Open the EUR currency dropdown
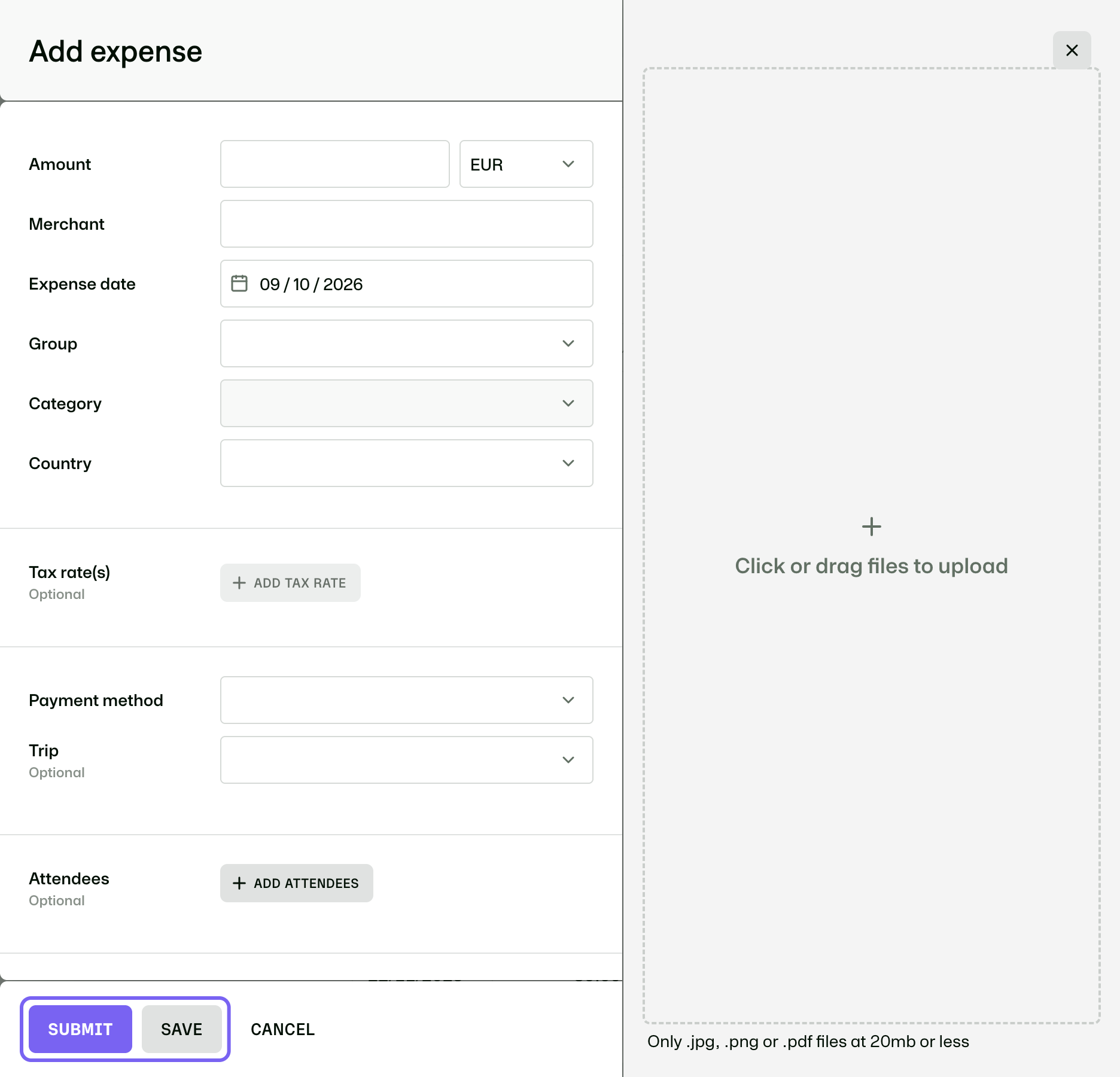1120x1077 pixels. pyautogui.click(x=526, y=164)
